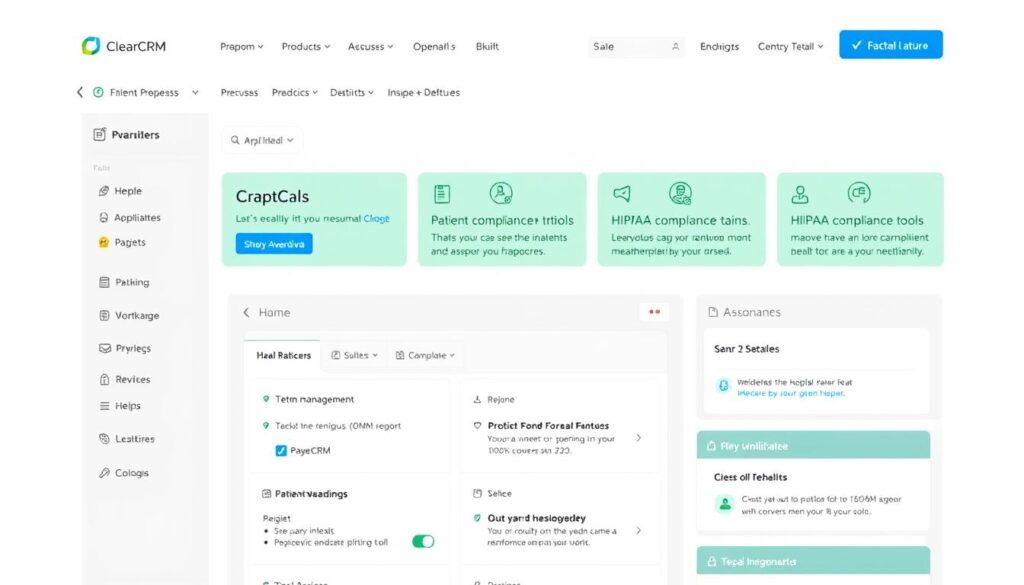The width and height of the screenshot is (1024, 585).
Task: Click the blue Factal lature button
Action: tap(889, 44)
